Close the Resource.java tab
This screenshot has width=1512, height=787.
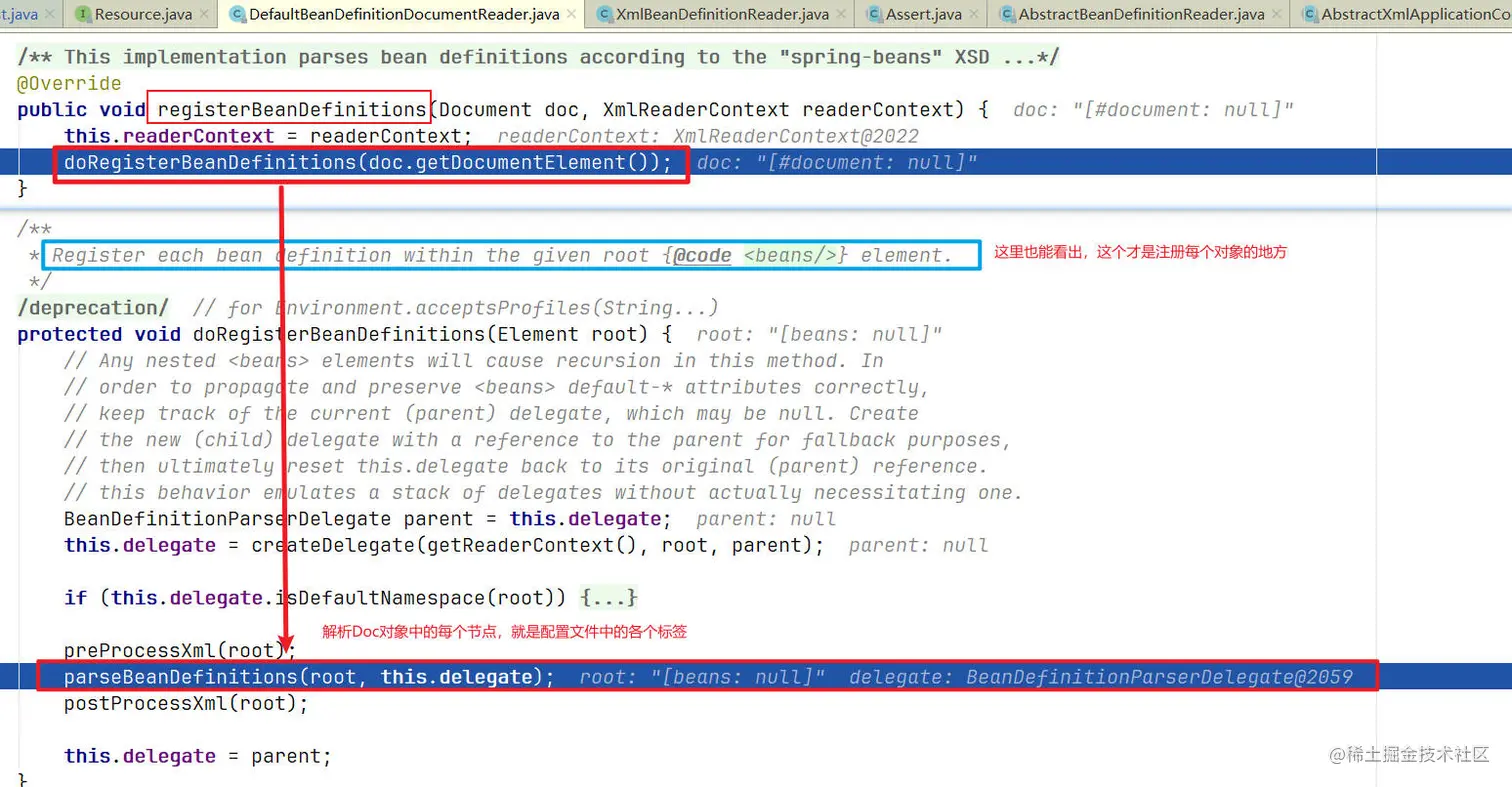[x=203, y=15]
